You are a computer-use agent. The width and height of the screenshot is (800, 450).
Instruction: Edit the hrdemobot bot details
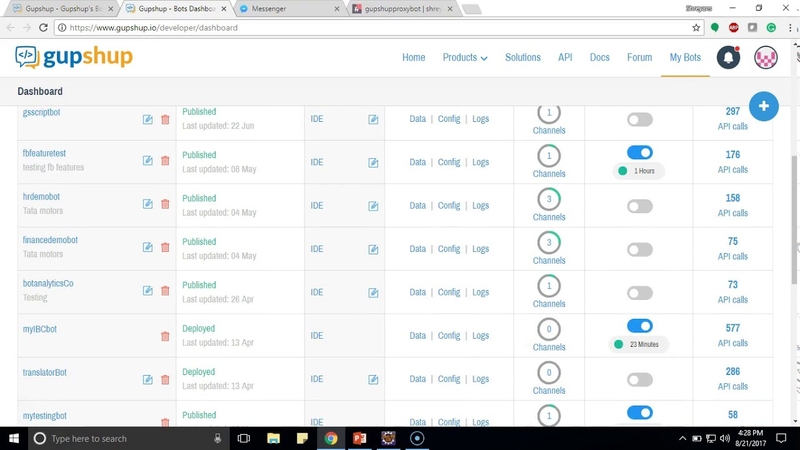[147, 204]
